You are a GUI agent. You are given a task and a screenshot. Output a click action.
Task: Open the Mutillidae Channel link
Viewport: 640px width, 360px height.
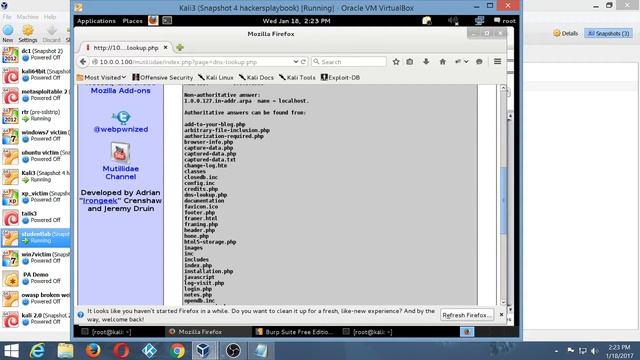coord(120,173)
